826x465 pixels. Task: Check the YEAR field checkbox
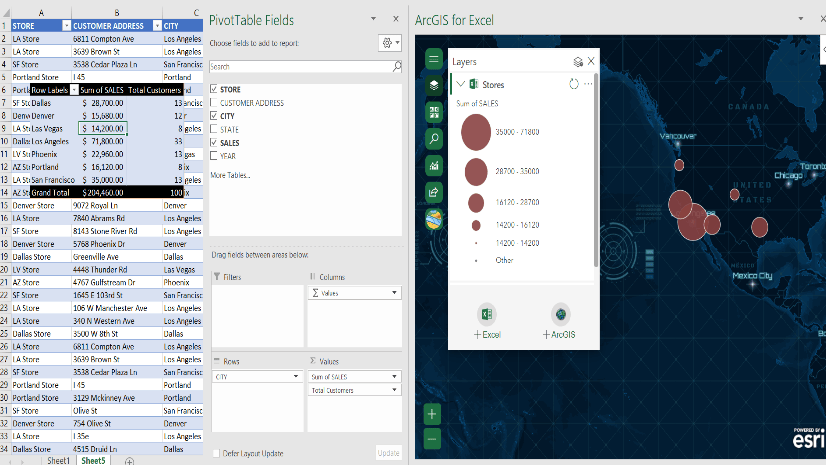coord(213,155)
